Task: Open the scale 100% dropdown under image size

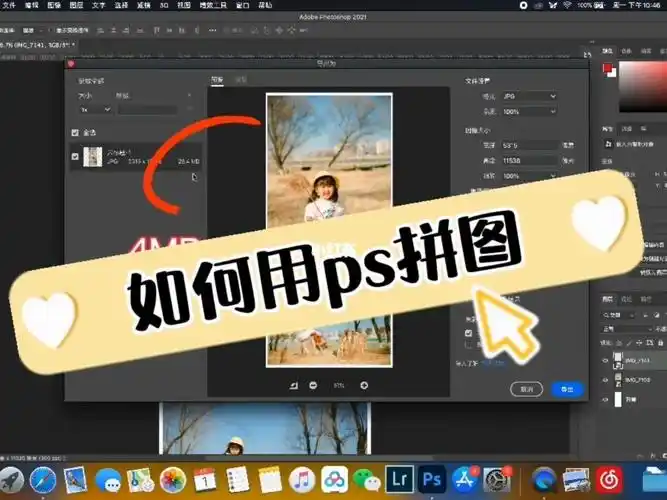Action: click(529, 176)
